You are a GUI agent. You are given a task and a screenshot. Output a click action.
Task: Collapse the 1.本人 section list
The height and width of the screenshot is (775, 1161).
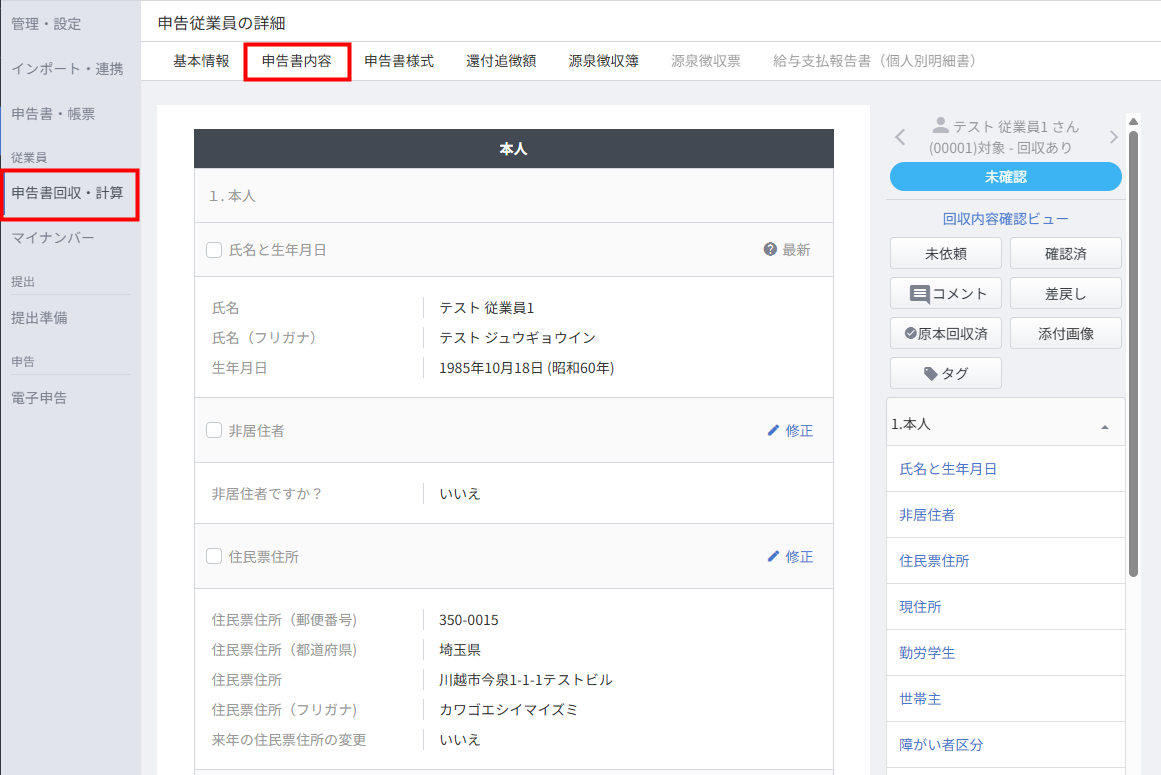coord(1104,426)
